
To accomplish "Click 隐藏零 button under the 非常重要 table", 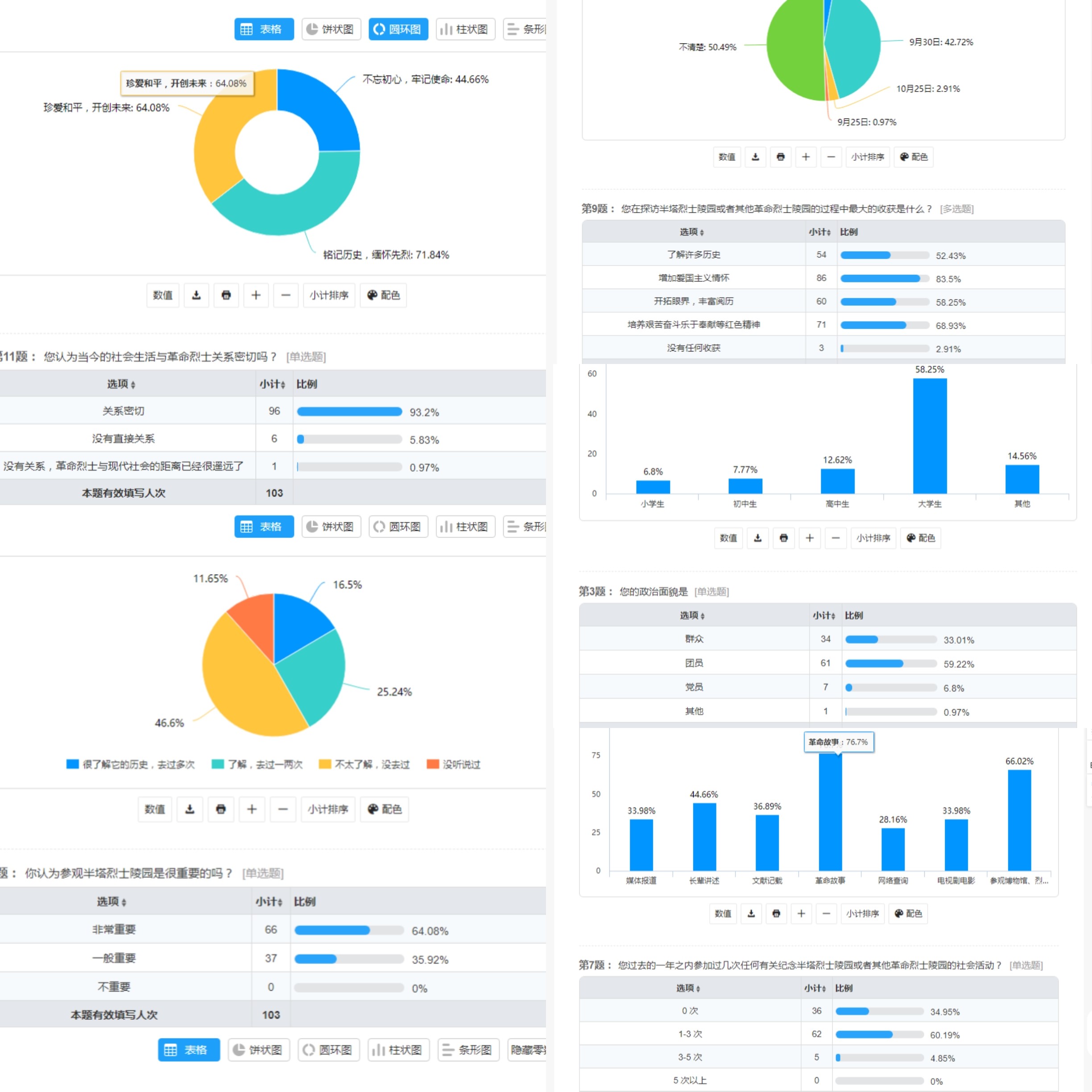I will pos(527,1050).
